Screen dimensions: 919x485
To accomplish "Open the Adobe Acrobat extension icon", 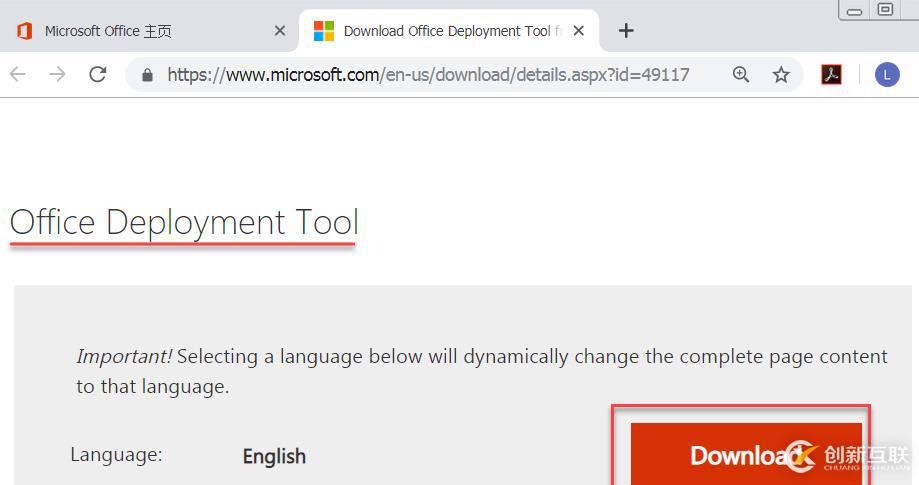I will point(831,74).
